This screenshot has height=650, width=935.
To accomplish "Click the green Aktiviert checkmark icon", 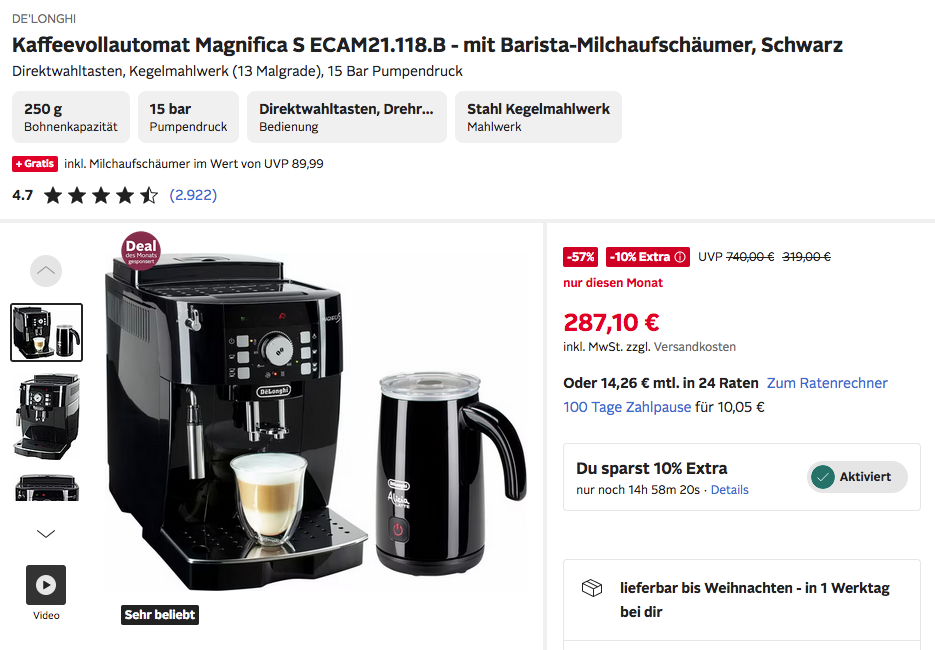I will (823, 476).
